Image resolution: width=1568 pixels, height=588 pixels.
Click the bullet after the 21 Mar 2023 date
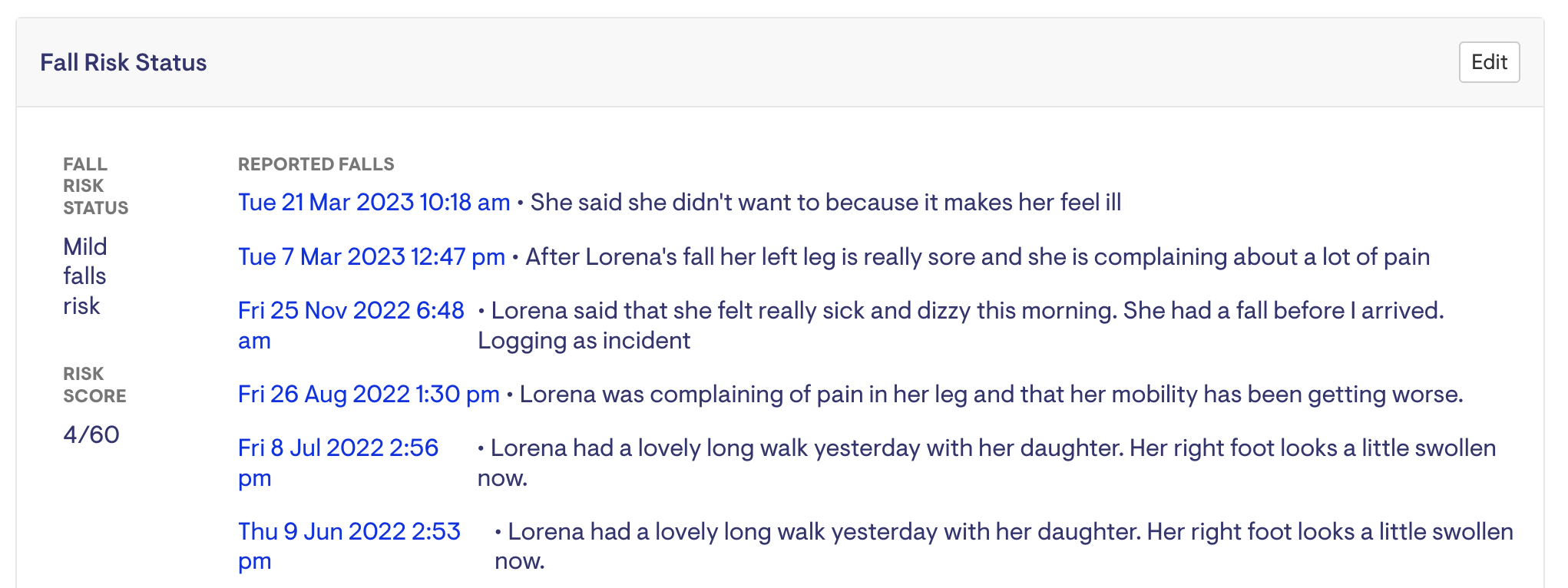coord(521,203)
